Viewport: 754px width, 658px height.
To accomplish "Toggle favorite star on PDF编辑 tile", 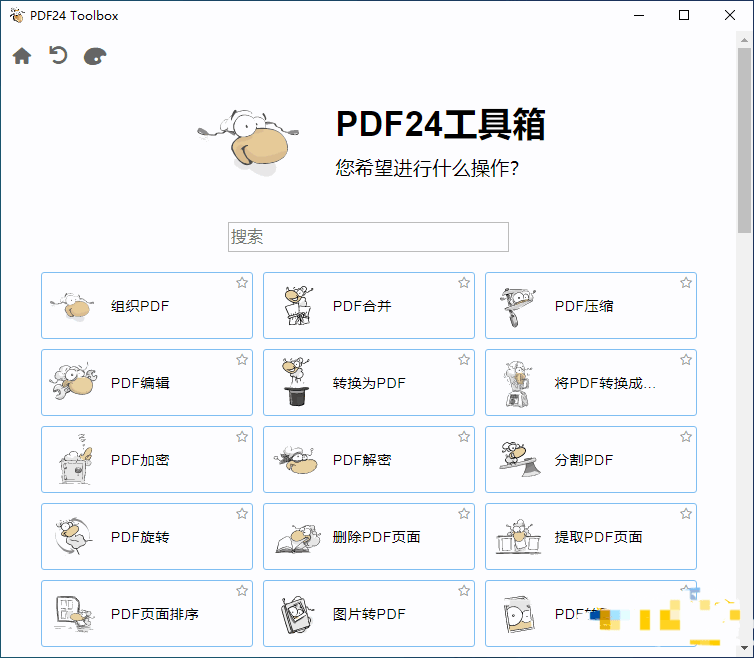I will tap(242, 360).
